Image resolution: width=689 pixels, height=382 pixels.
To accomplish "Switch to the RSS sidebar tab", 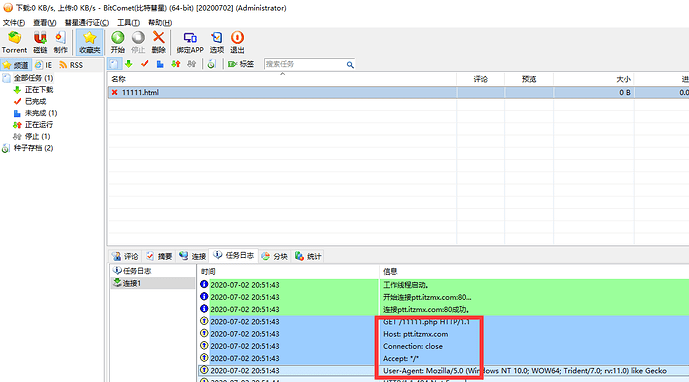I will [x=71, y=65].
